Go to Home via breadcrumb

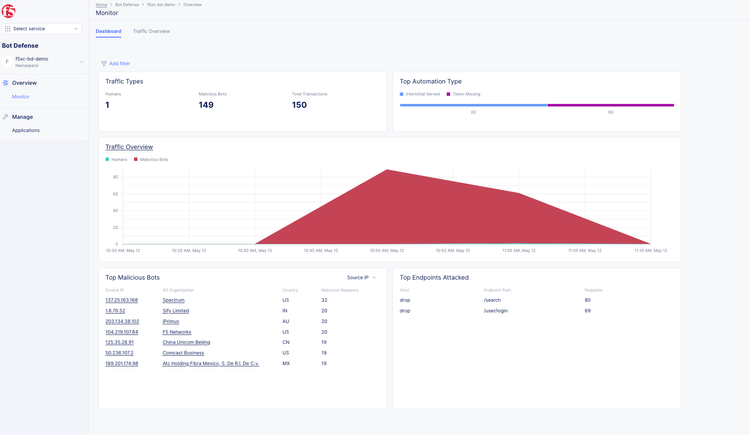click(101, 4)
